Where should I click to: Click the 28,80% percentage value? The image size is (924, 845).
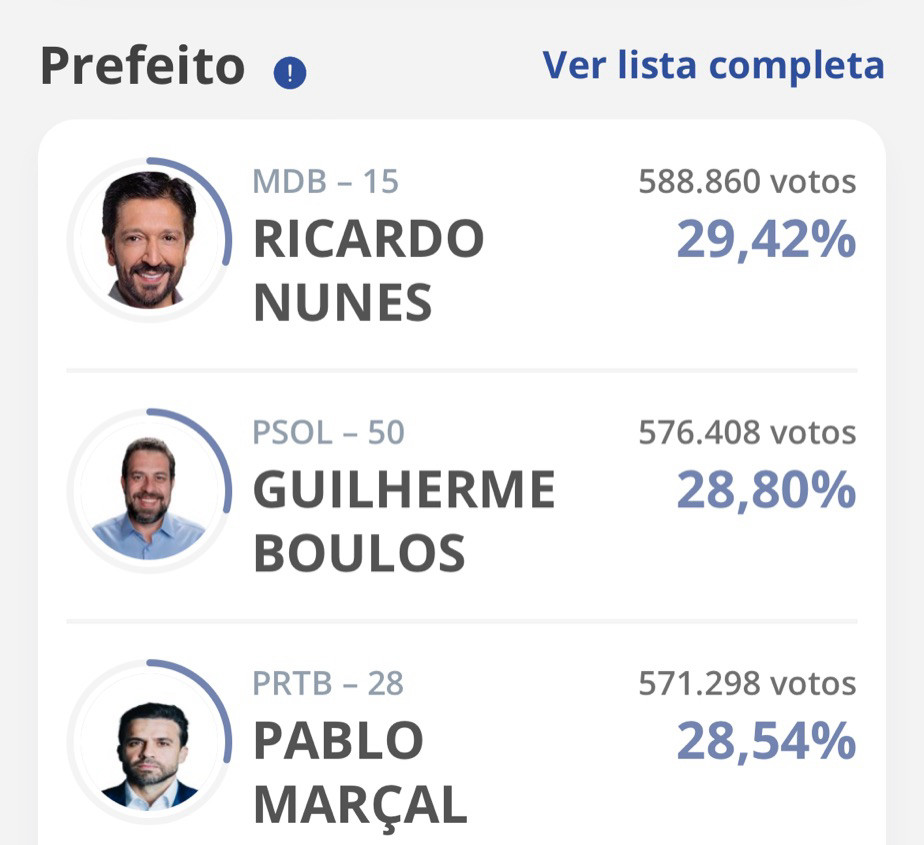pyautogui.click(x=766, y=490)
